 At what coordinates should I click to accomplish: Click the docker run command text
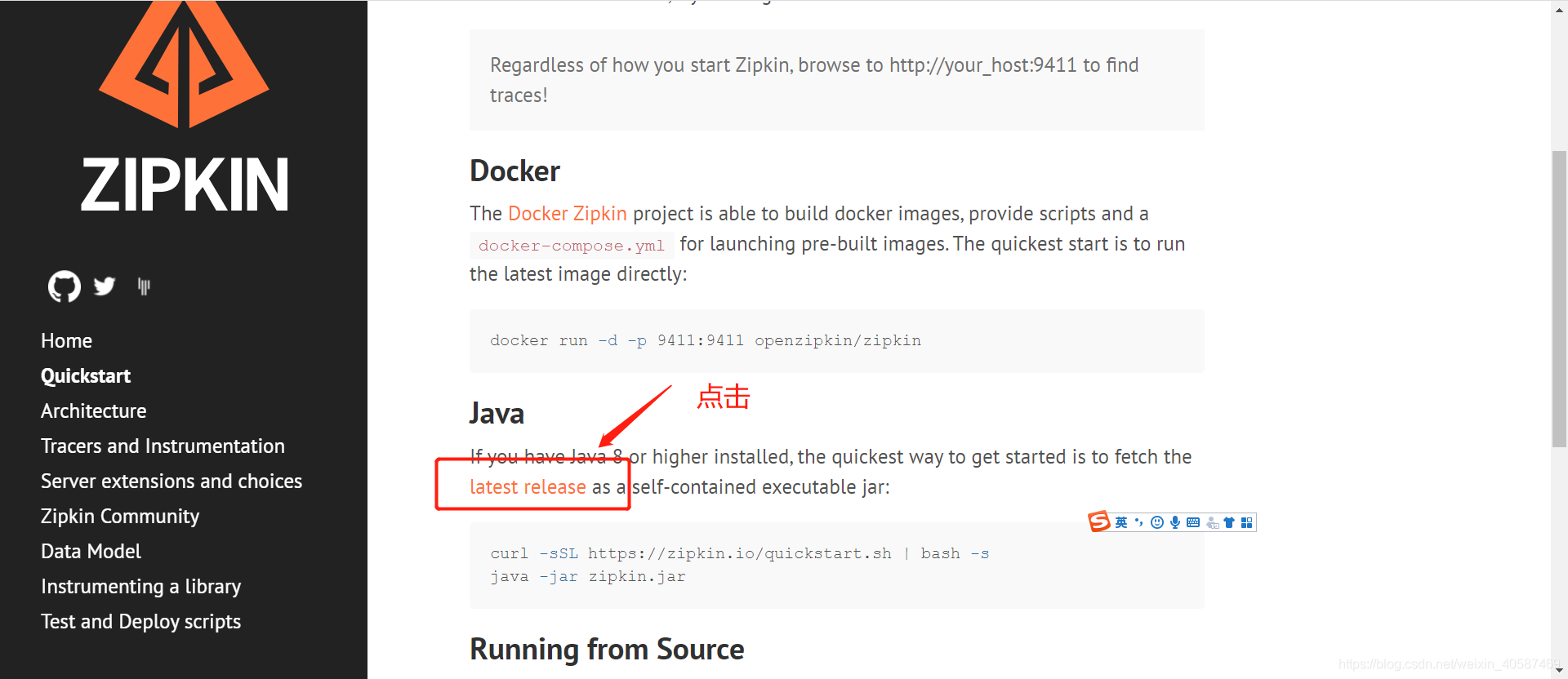[706, 340]
